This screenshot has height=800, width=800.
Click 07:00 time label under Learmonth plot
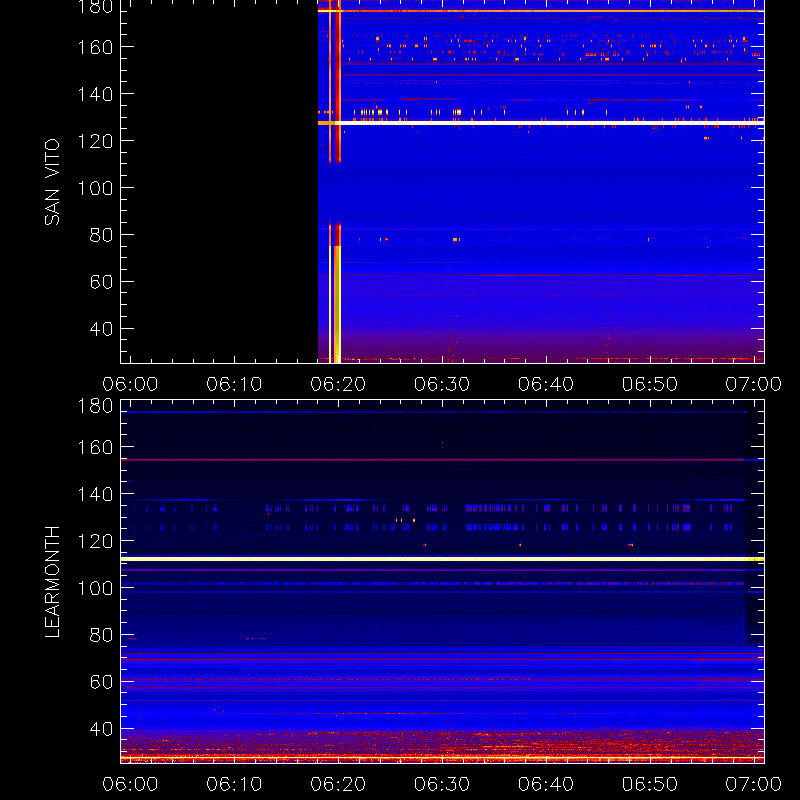pos(754,784)
